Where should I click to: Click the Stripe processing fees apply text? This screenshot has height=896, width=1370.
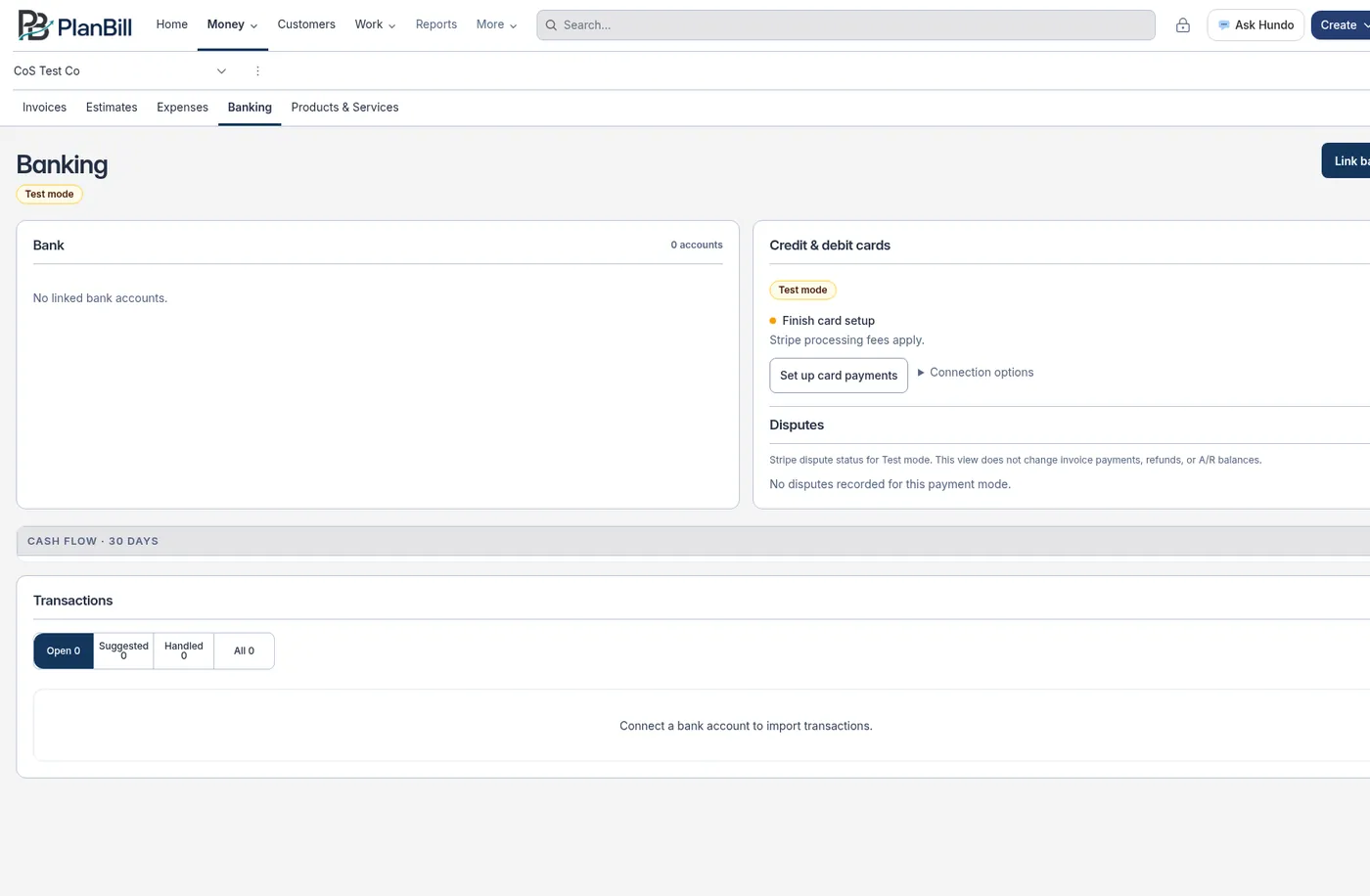click(x=847, y=340)
